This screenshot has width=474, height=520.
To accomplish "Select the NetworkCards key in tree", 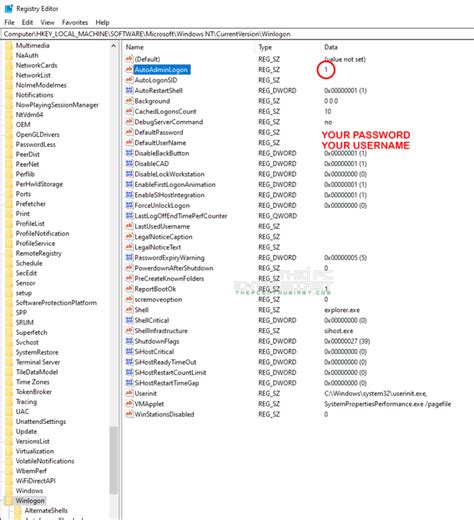I will coord(36,65).
